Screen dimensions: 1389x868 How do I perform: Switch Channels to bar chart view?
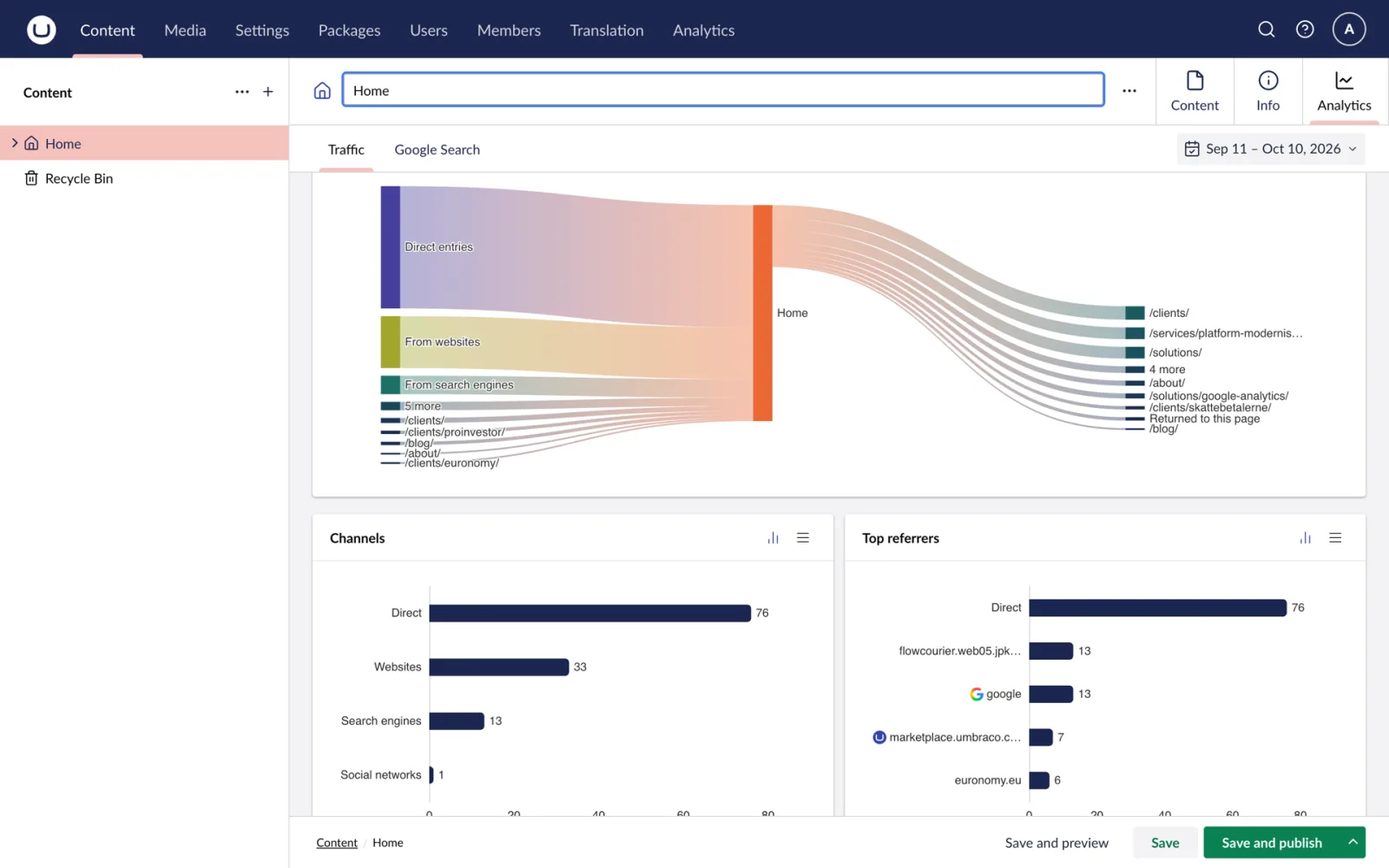(773, 538)
